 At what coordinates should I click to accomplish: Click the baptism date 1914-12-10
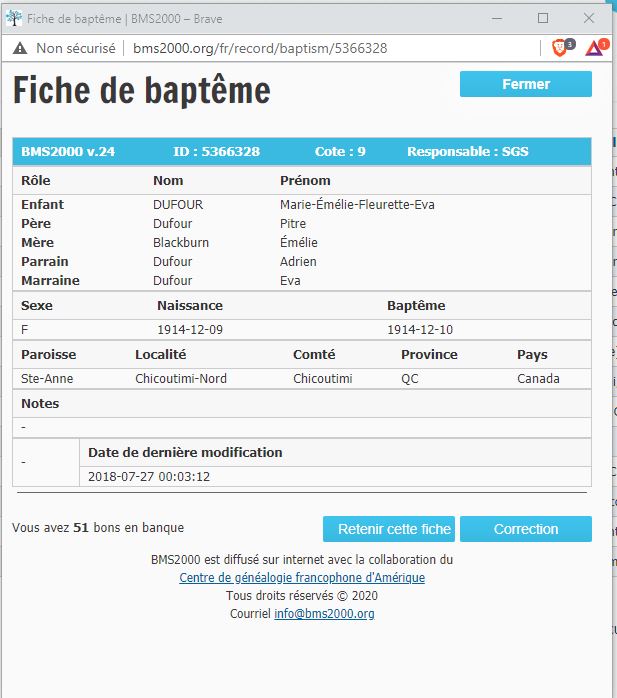pyautogui.click(x=420, y=329)
